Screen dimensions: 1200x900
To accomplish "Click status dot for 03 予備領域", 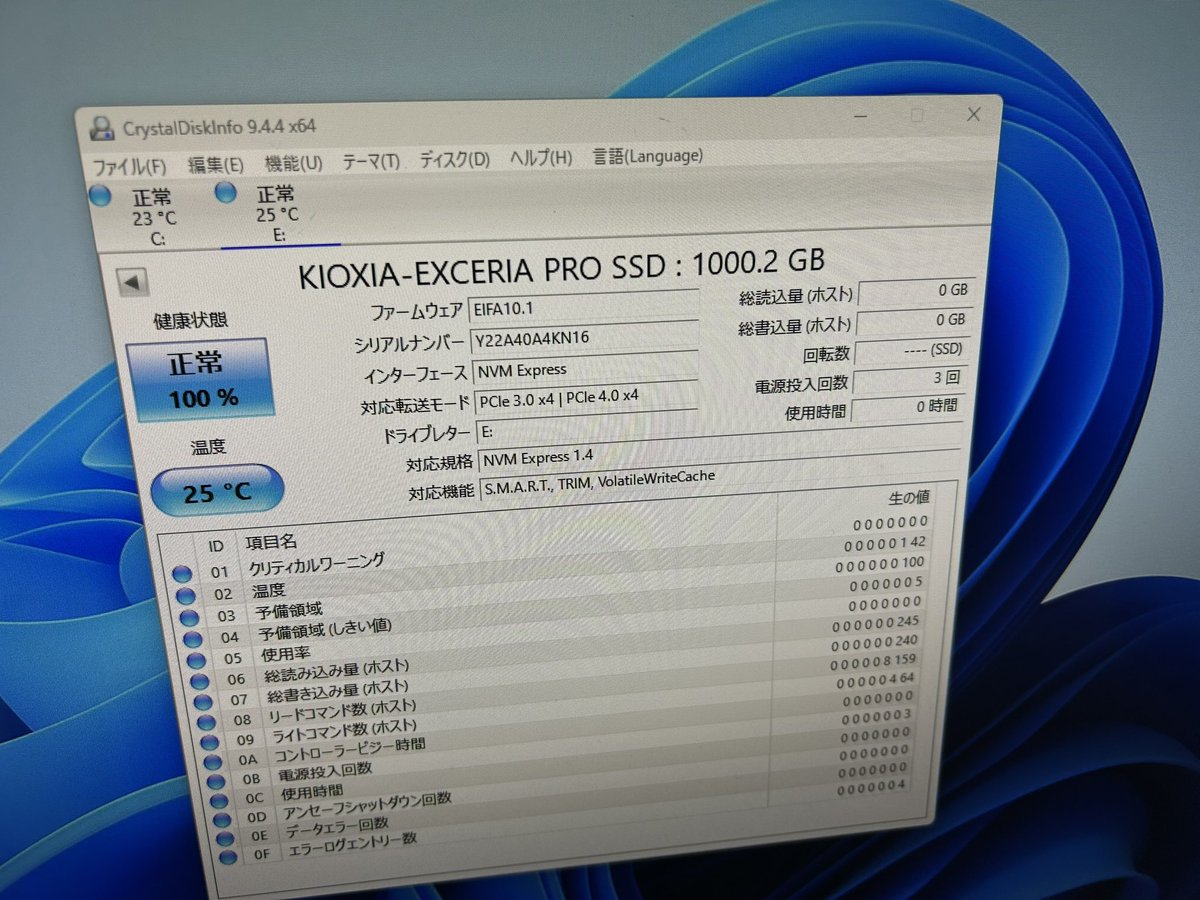I will [190, 619].
